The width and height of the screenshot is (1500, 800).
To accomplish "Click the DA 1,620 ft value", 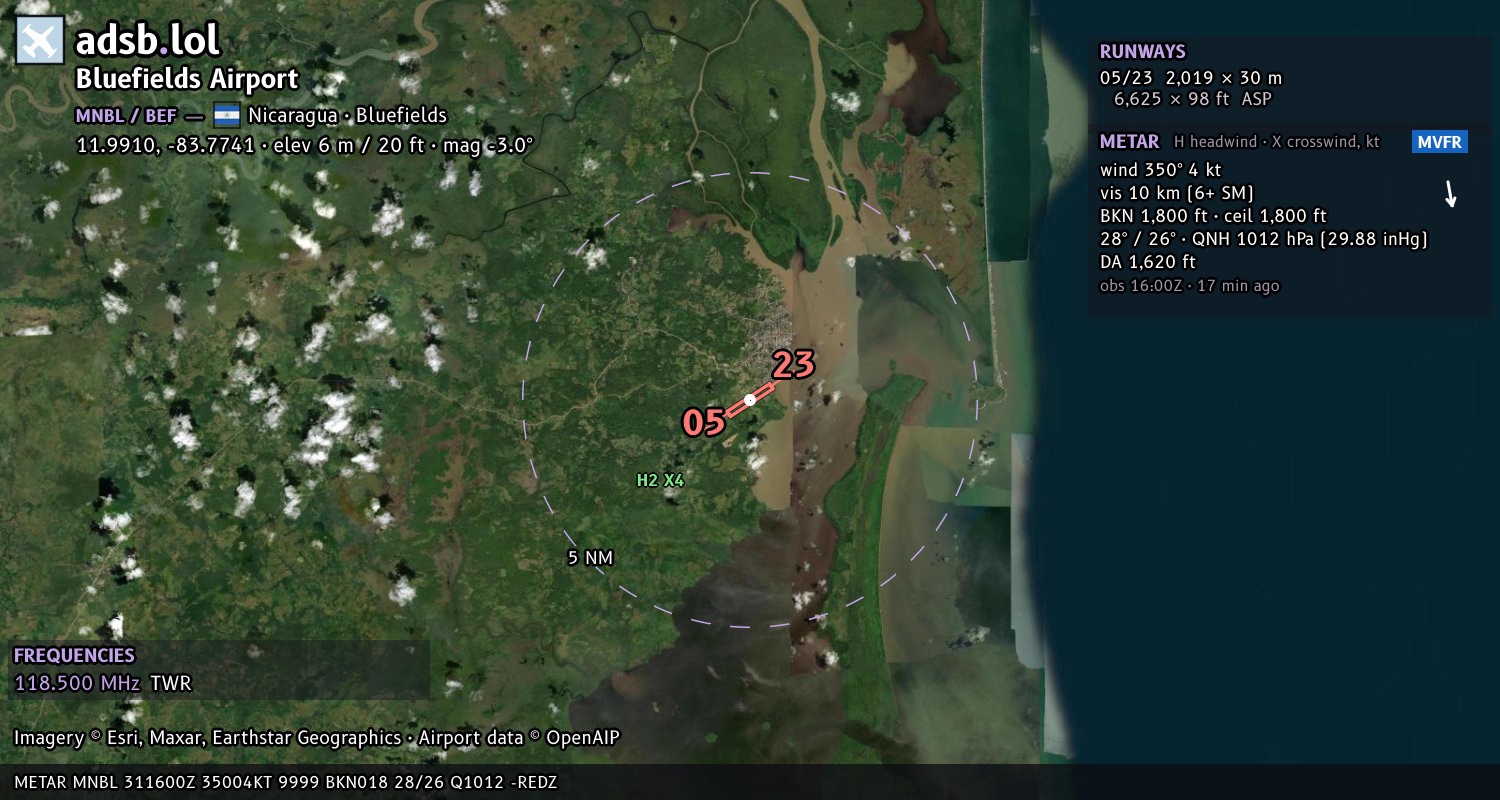I will pos(1148,262).
